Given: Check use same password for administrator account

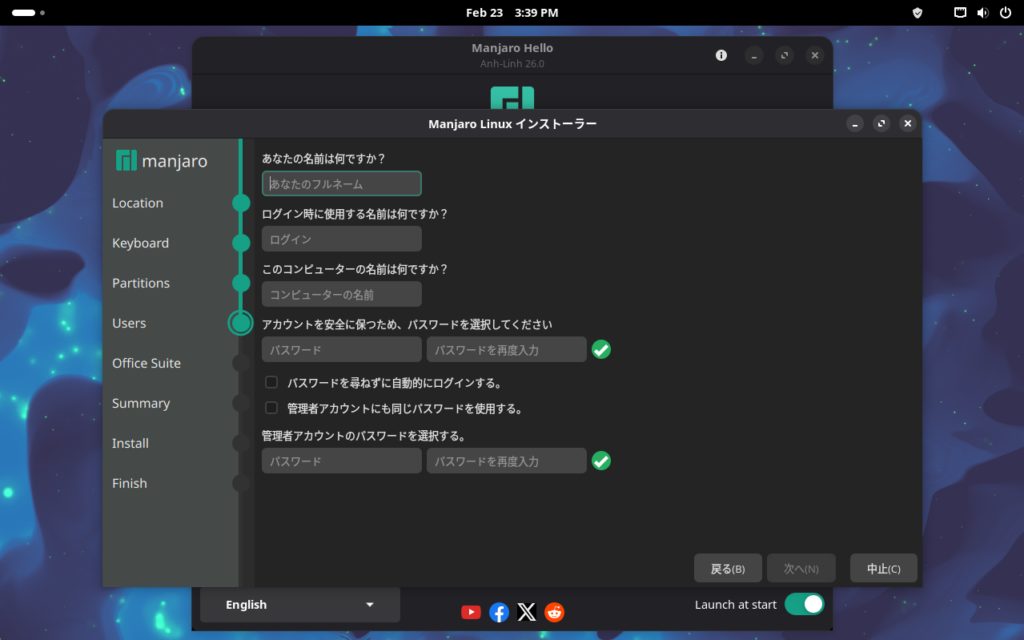Looking at the screenshot, I should pyautogui.click(x=271, y=408).
